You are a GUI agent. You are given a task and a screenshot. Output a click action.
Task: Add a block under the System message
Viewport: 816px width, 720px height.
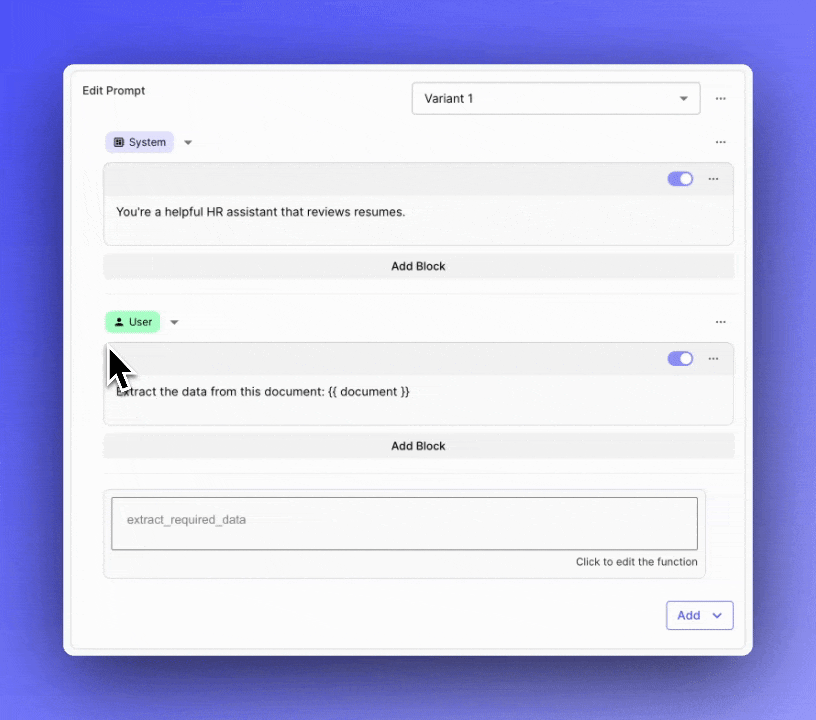[x=418, y=266]
